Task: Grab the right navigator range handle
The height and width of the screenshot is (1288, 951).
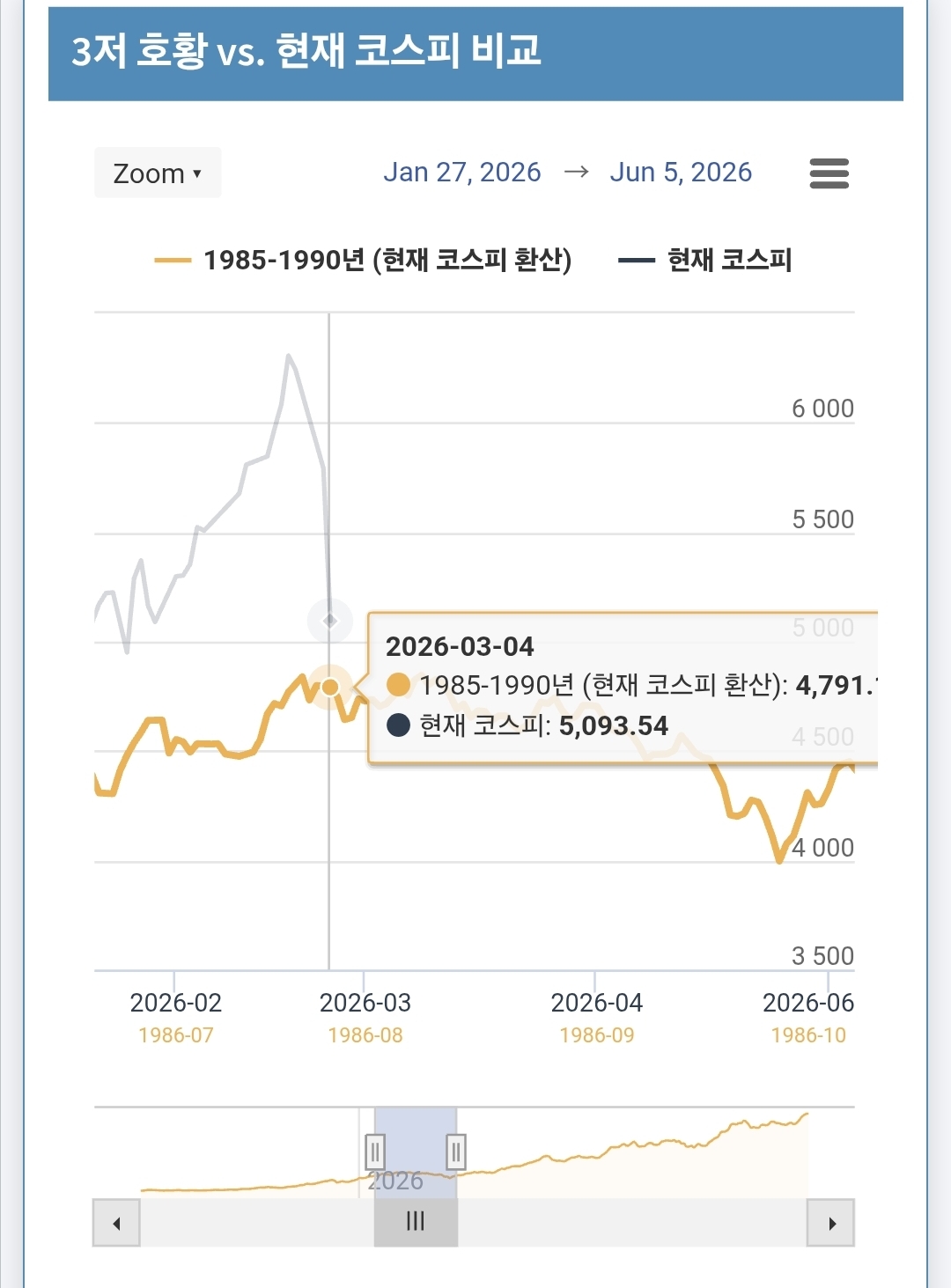Action: coord(456,1151)
